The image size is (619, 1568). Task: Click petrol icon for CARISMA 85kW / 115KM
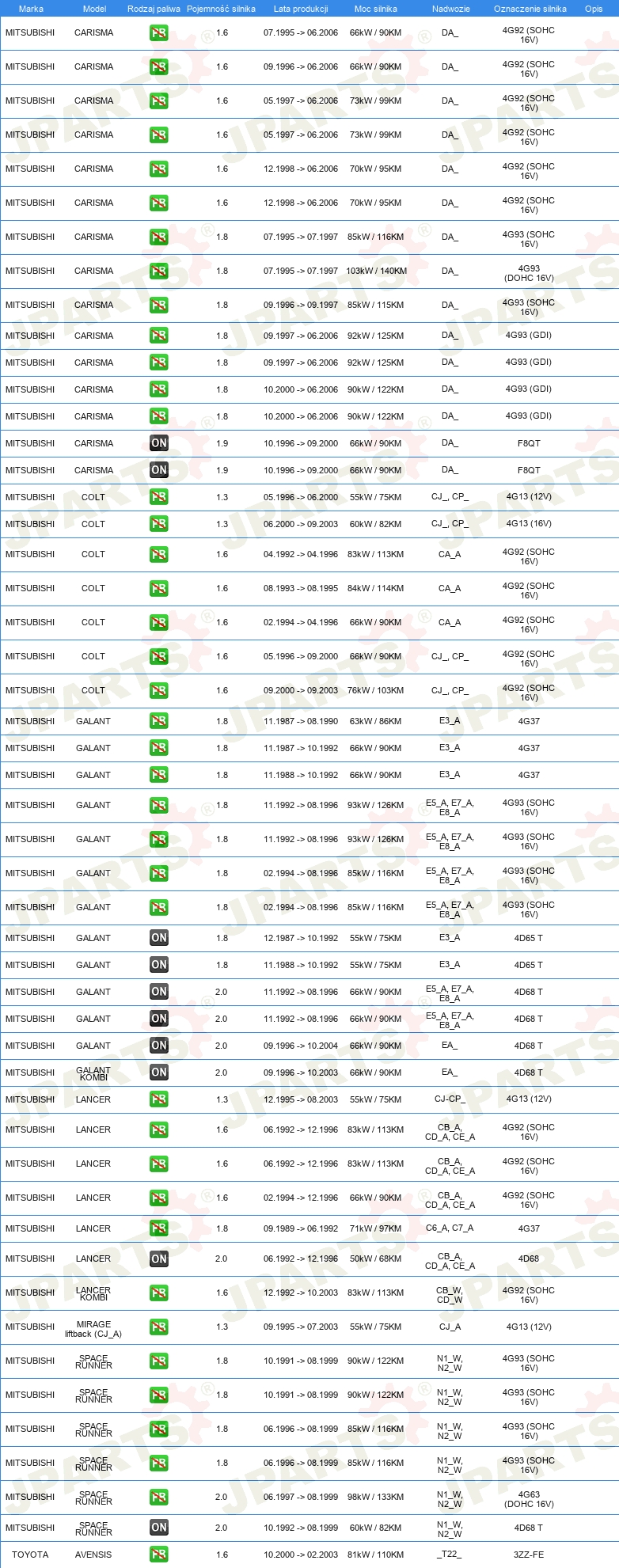(158, 306)
